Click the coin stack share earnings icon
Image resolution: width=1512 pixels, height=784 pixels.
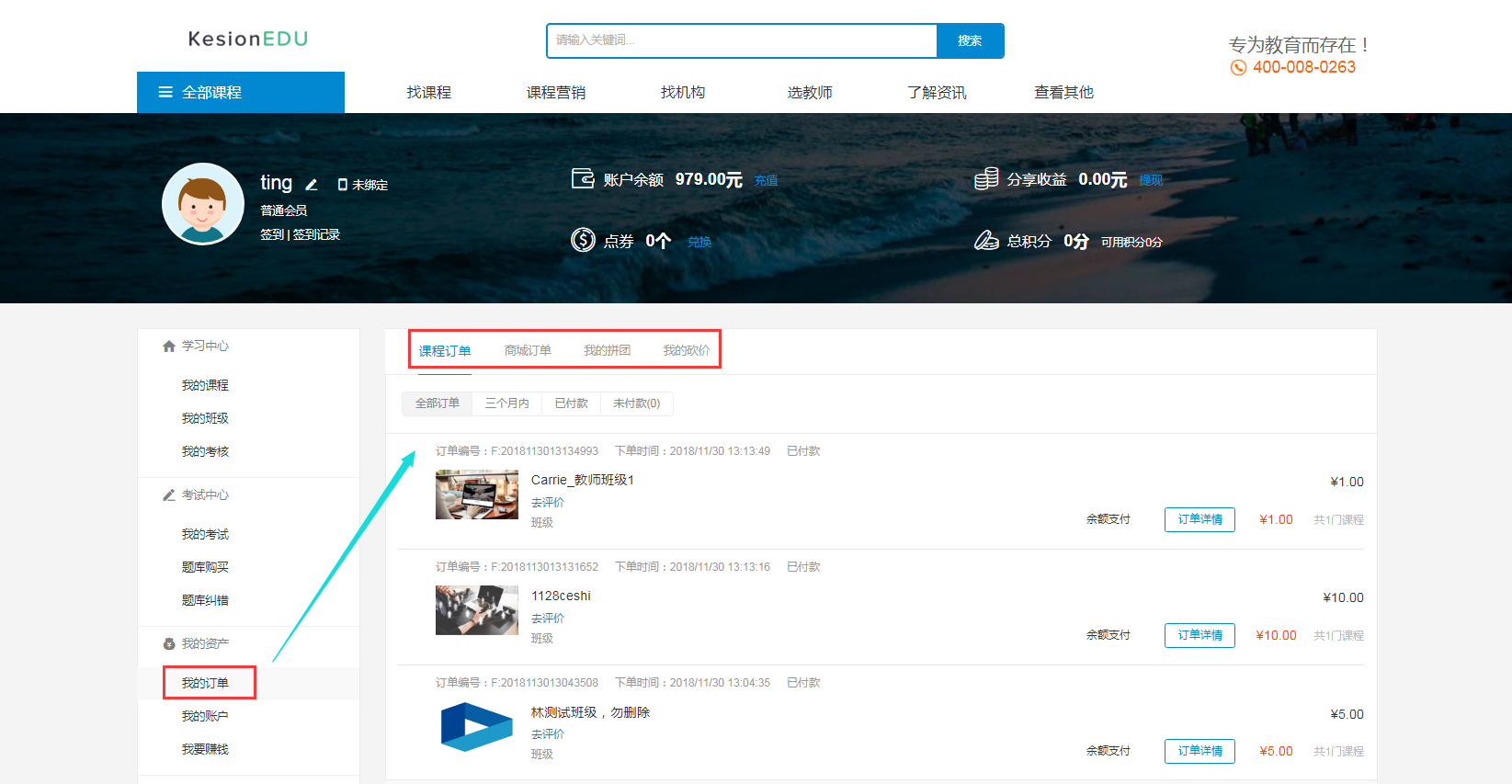[x=986, y=178]
